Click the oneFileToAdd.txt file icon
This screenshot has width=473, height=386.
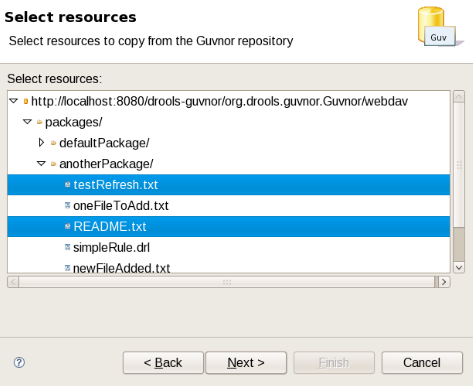(x=67, y=205)
